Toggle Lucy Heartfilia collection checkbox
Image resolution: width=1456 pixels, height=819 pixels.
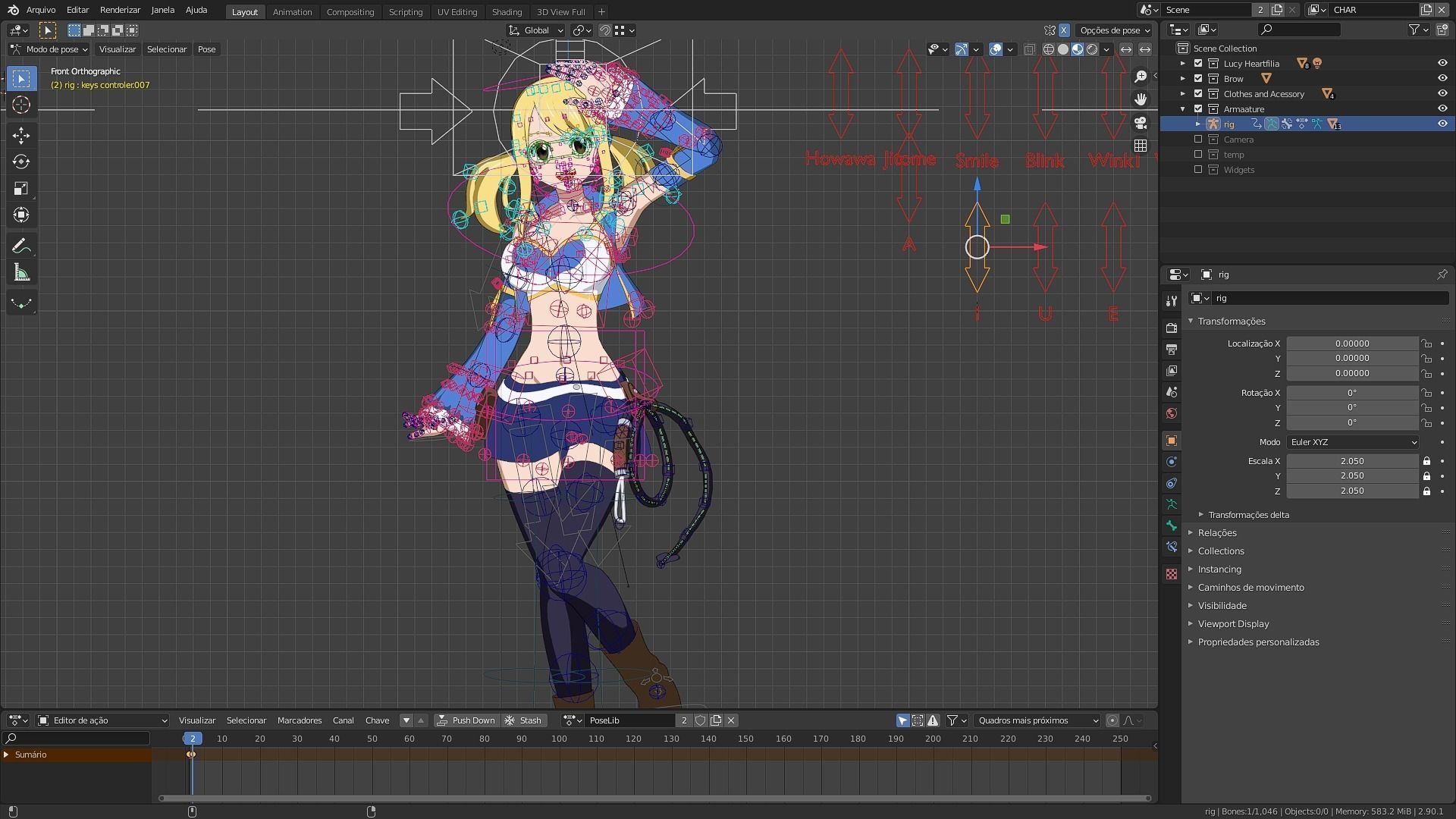pos(1198,64)
